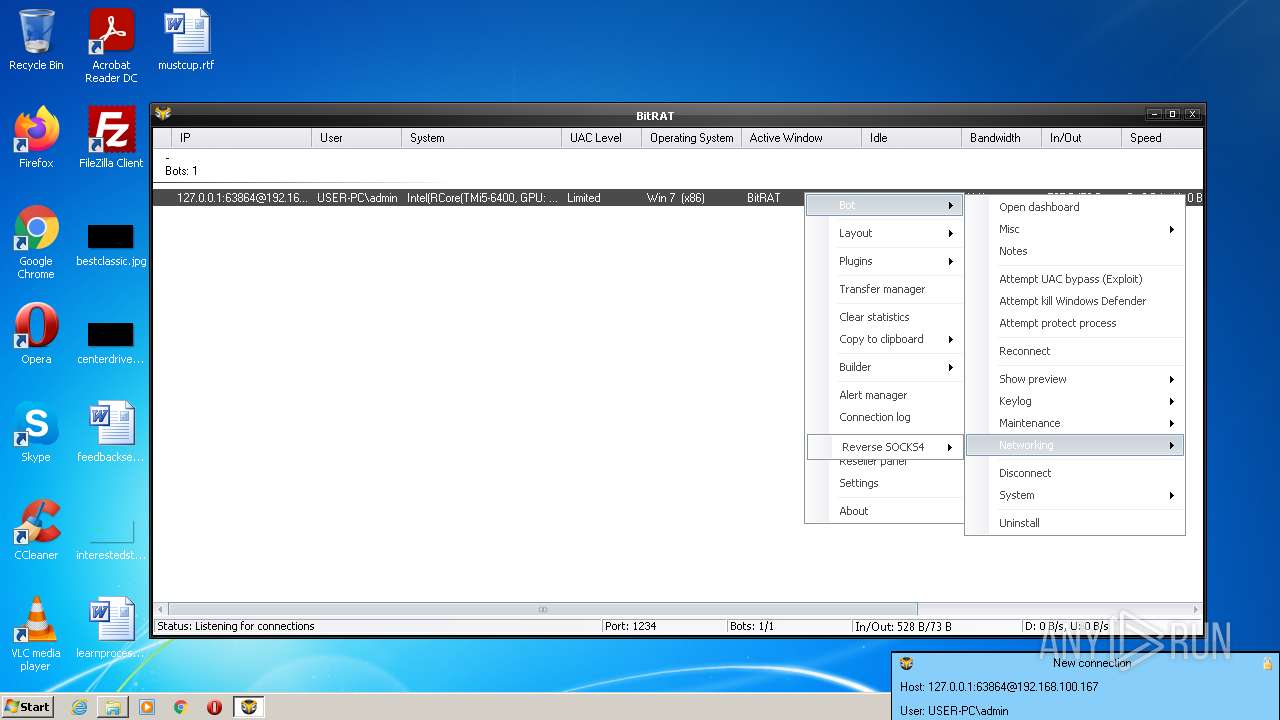This screenshot has height=720, width=1280.
Task: Open About from context menu
Action: pyautogui.click(x=884, y=511)
